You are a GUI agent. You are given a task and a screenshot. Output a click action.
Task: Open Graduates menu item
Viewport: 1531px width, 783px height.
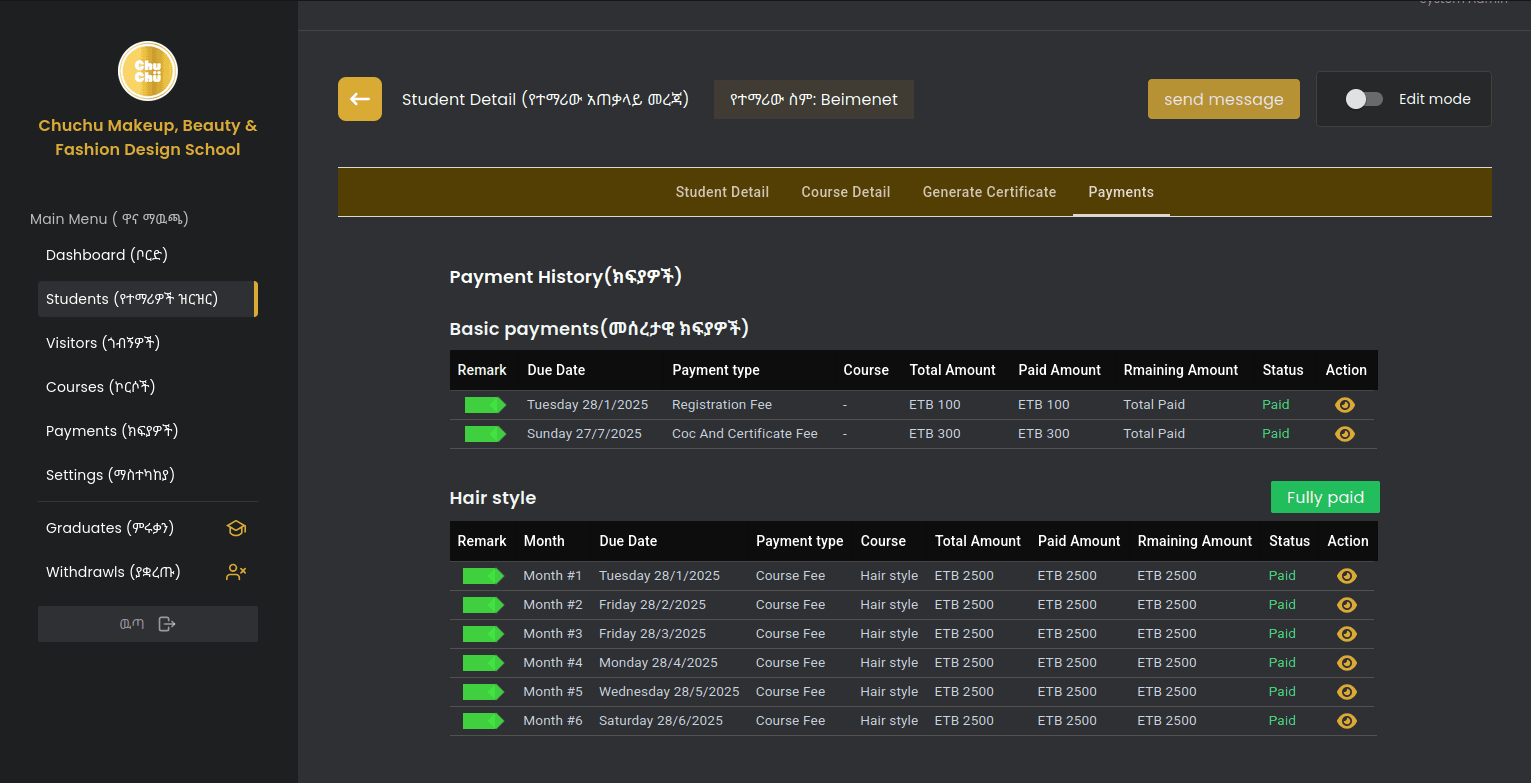coord(148,528)
